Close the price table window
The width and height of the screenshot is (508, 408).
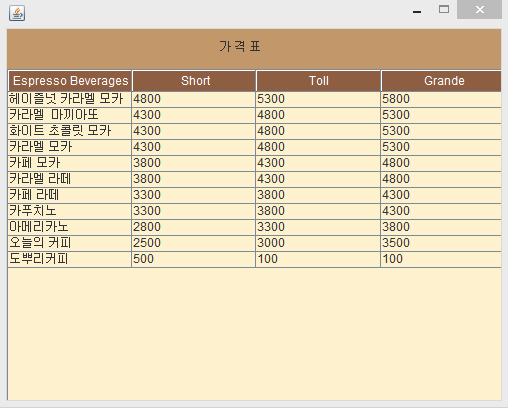[x=479, y=10]
